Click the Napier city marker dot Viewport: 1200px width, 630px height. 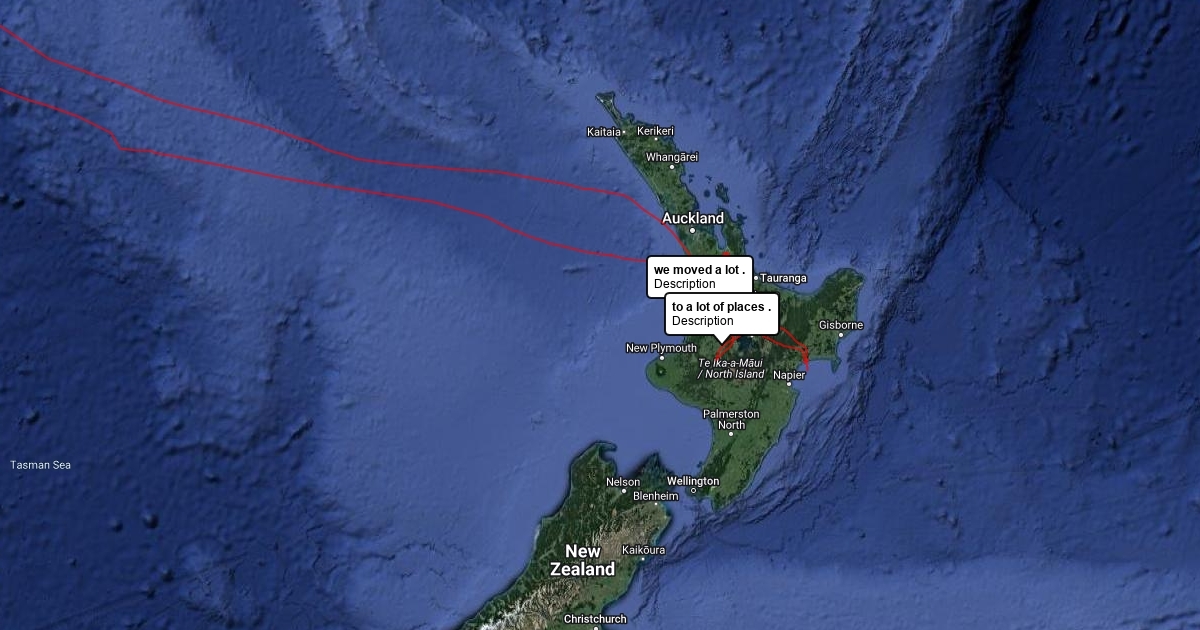(789, 385)
